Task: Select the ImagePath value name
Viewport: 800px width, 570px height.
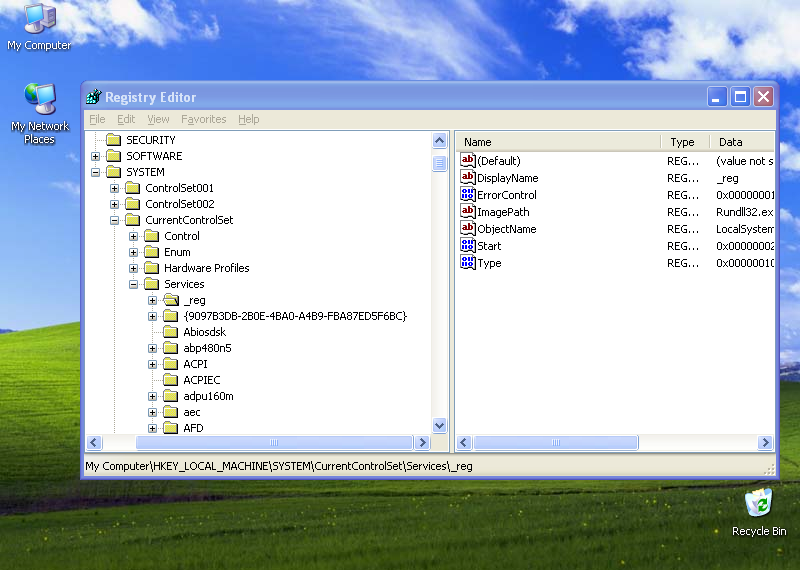Action: click(x=503, y=212)
